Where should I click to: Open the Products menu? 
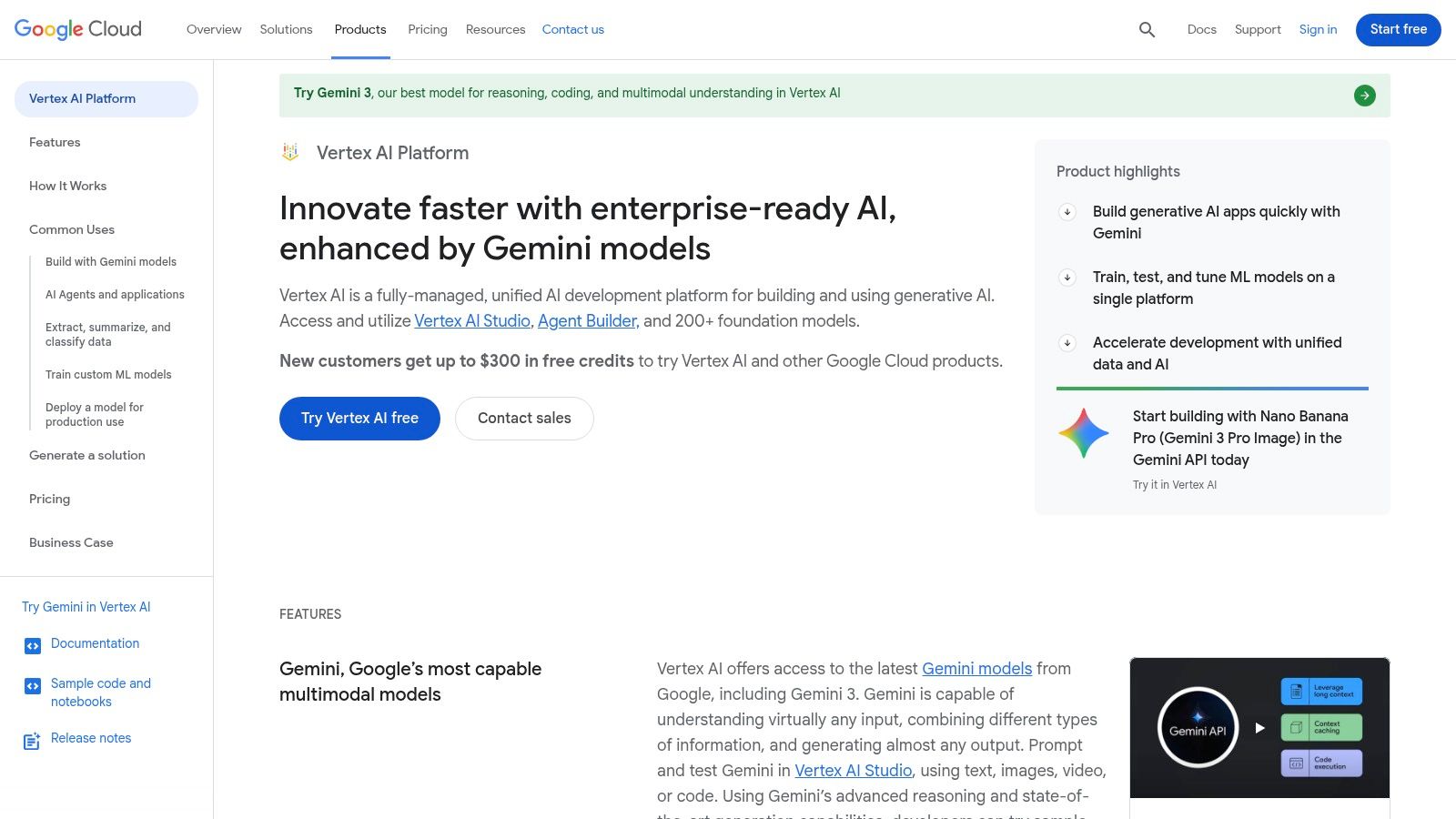[x=360, y=30]
